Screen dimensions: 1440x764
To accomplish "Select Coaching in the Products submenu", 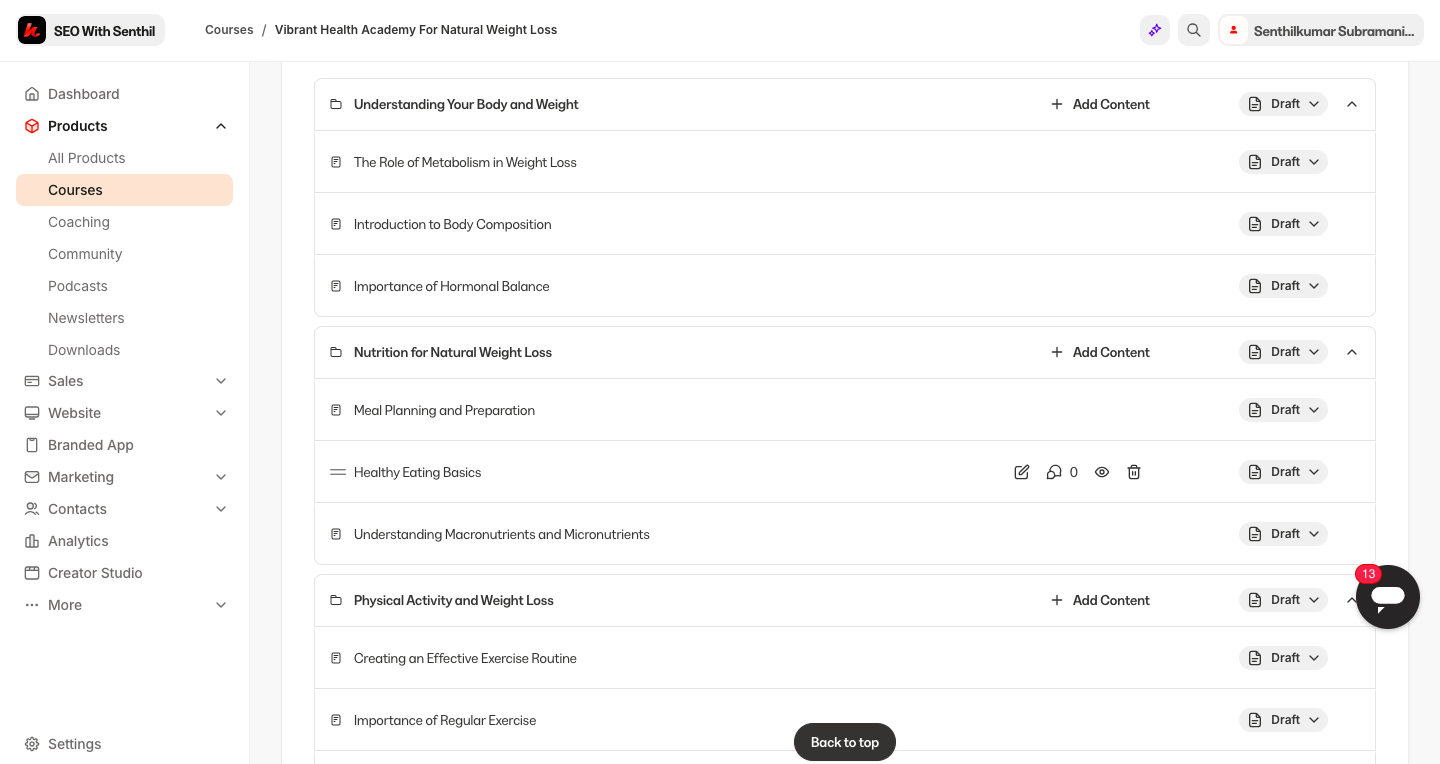I will point(79,222).
